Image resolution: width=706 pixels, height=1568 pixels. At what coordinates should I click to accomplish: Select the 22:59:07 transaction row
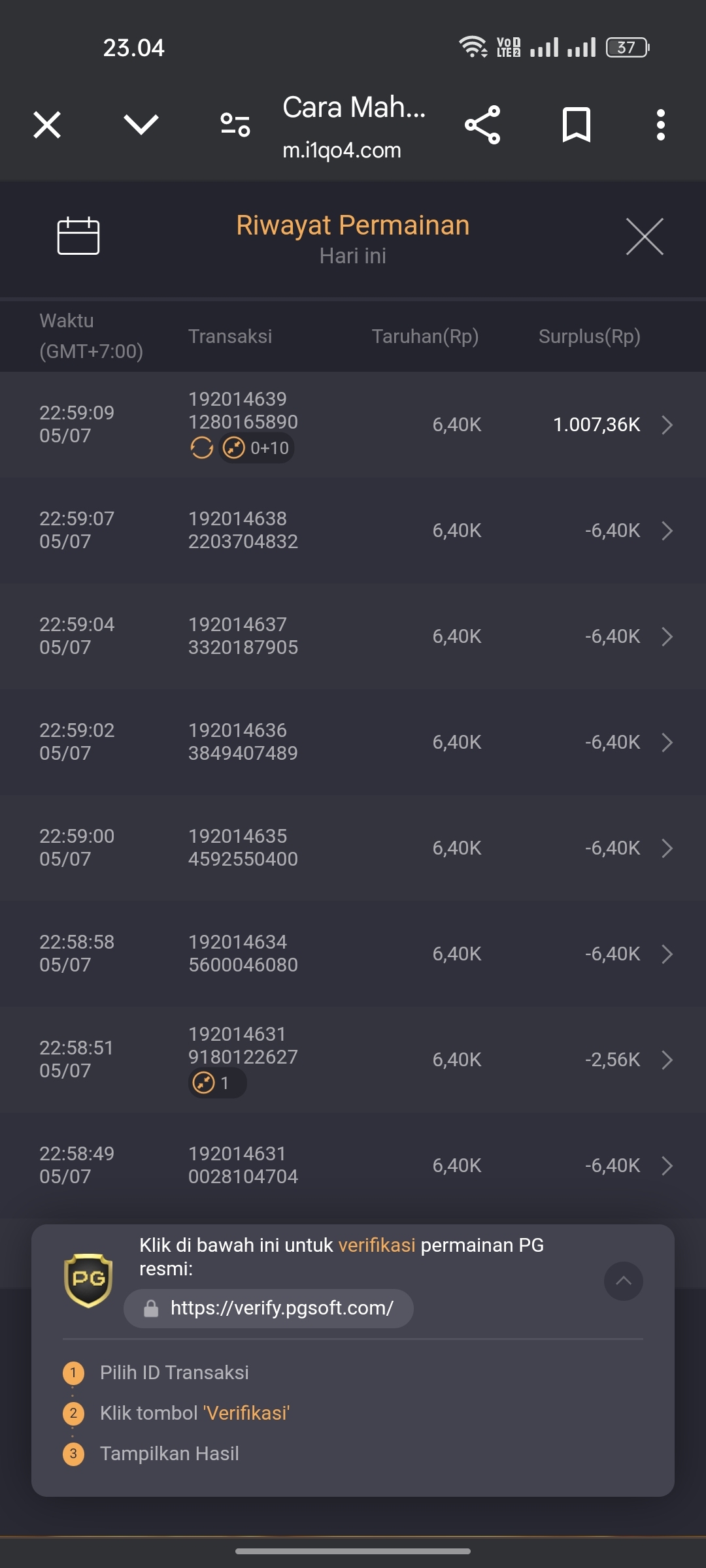[x=353, y=531]
